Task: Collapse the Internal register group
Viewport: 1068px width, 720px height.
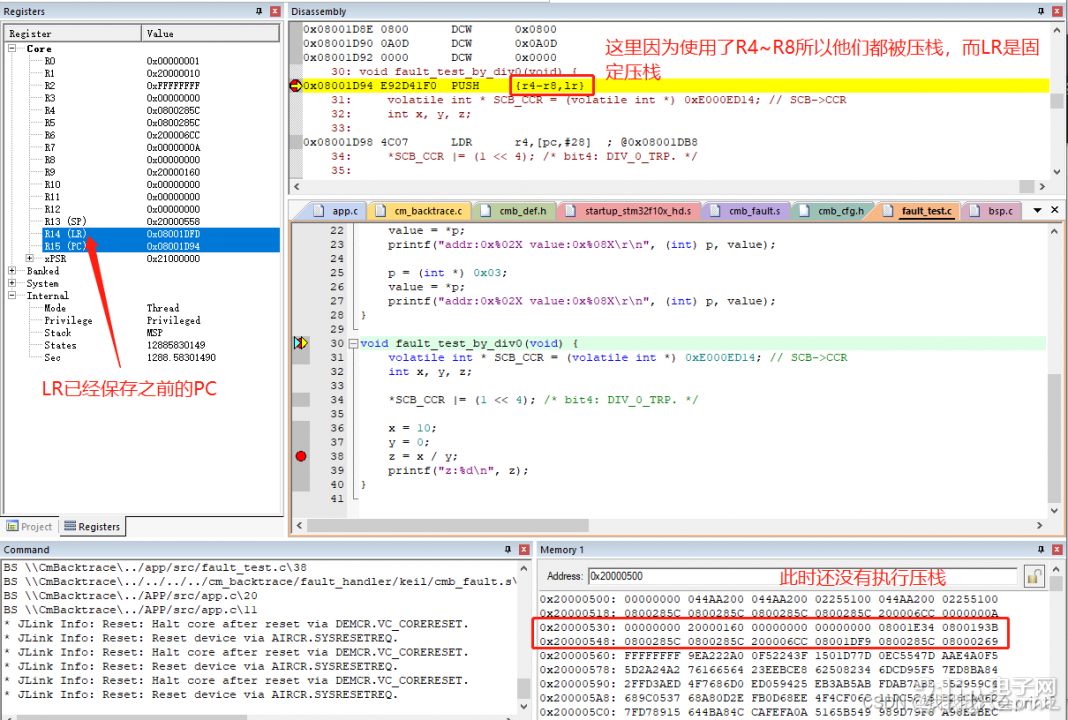Action: 12,295
